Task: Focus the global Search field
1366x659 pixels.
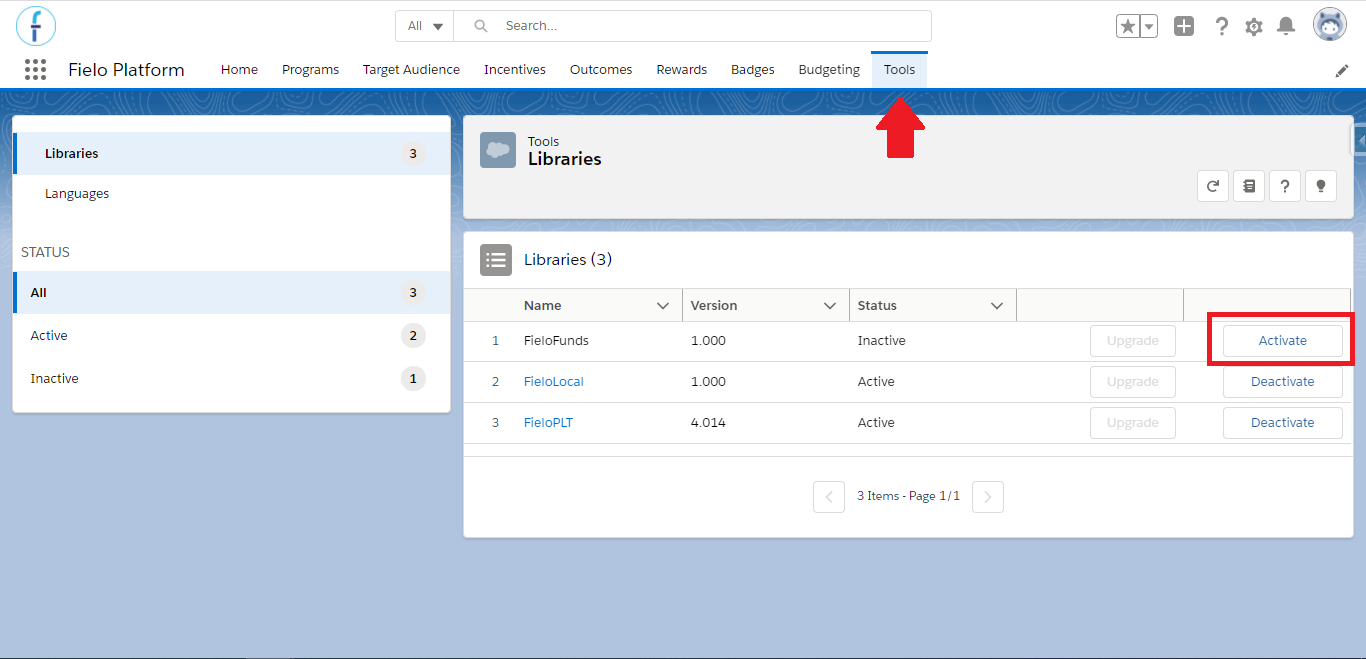Action: pos(693,26)
